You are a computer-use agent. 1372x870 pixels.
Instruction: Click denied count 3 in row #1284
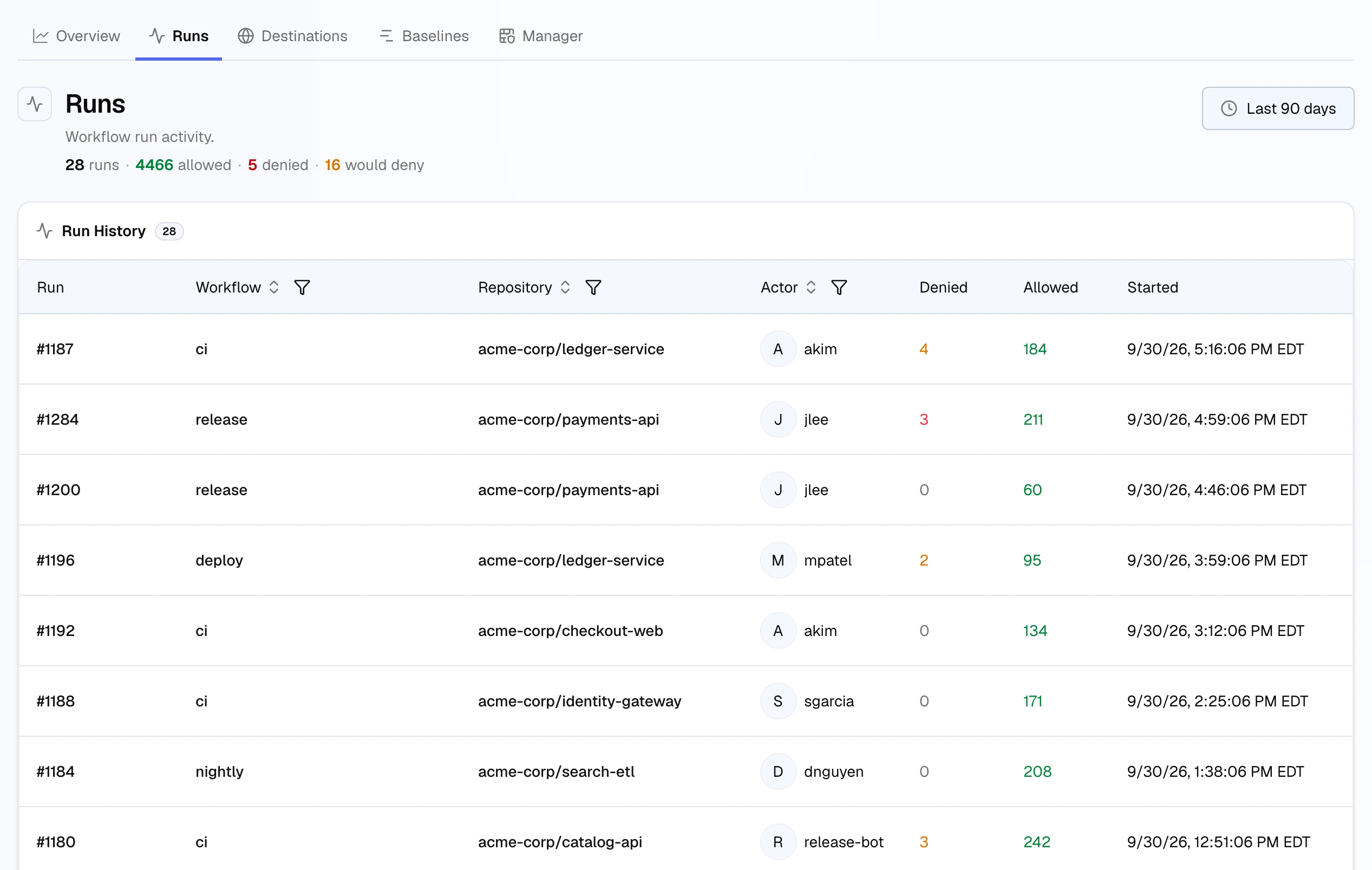(x=924, y=420)
